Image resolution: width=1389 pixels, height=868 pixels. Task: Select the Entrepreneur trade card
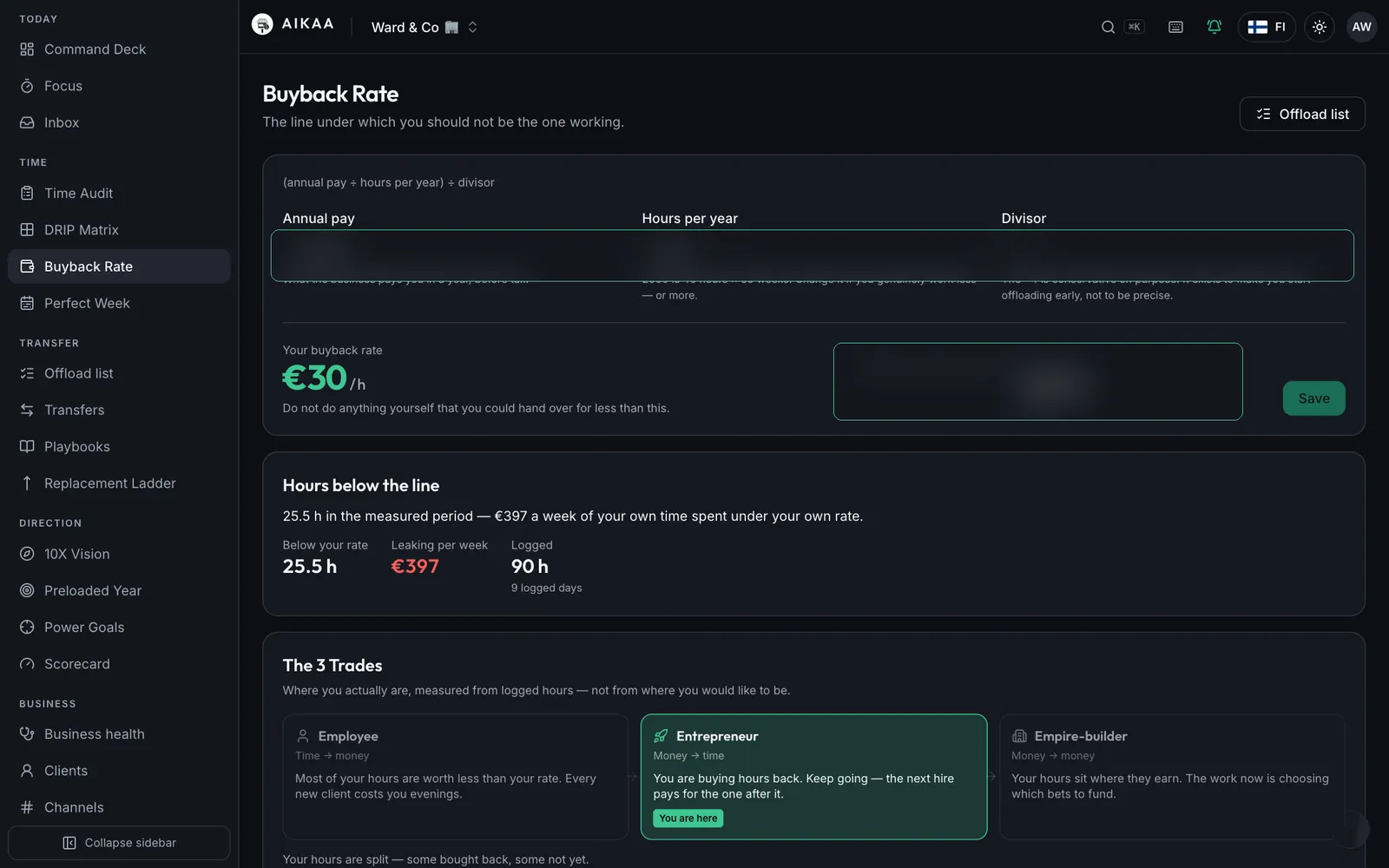[813, 777]
